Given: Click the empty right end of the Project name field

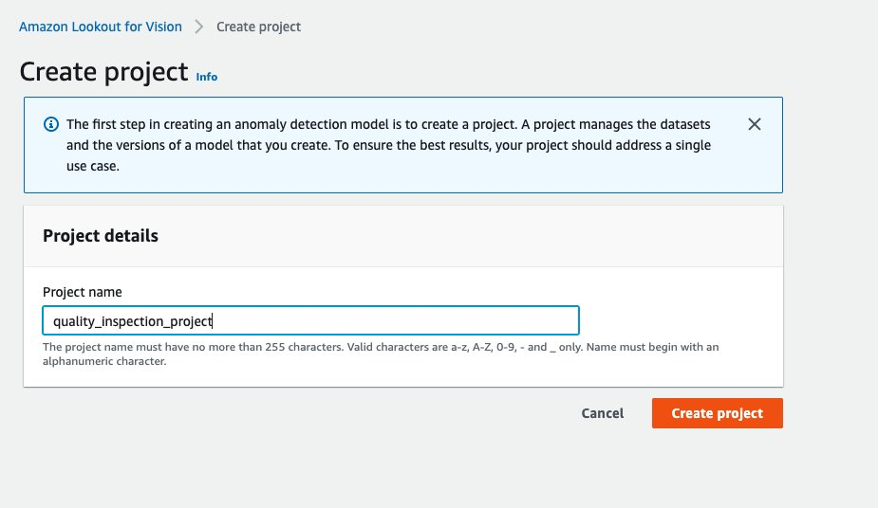Looking at the screenshot, I should click(x=480, y=321).
